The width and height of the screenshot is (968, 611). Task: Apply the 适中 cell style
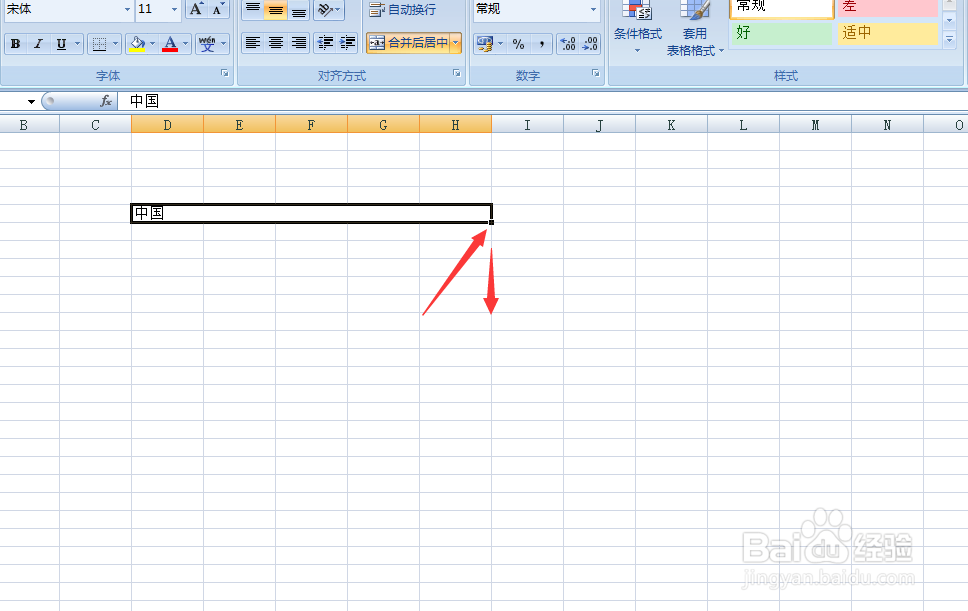(x=888, y=33)
